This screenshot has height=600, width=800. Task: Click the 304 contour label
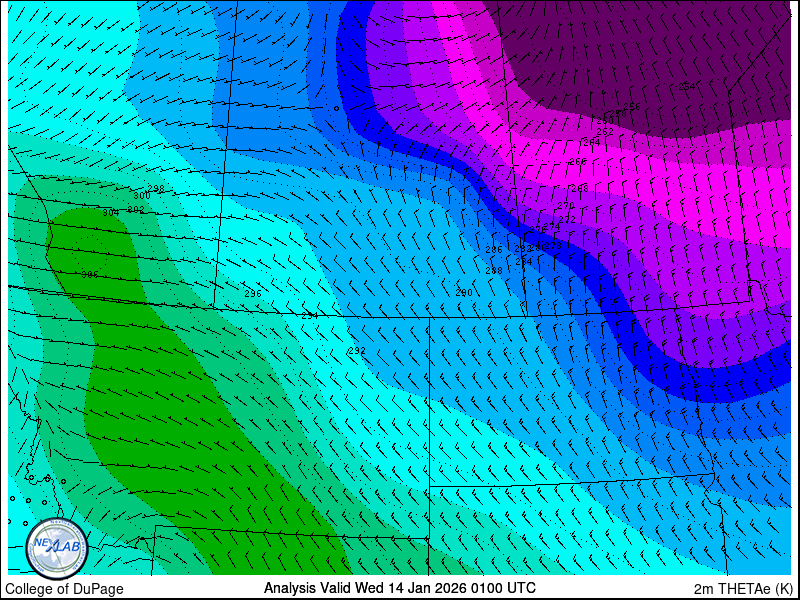point(111,213)
